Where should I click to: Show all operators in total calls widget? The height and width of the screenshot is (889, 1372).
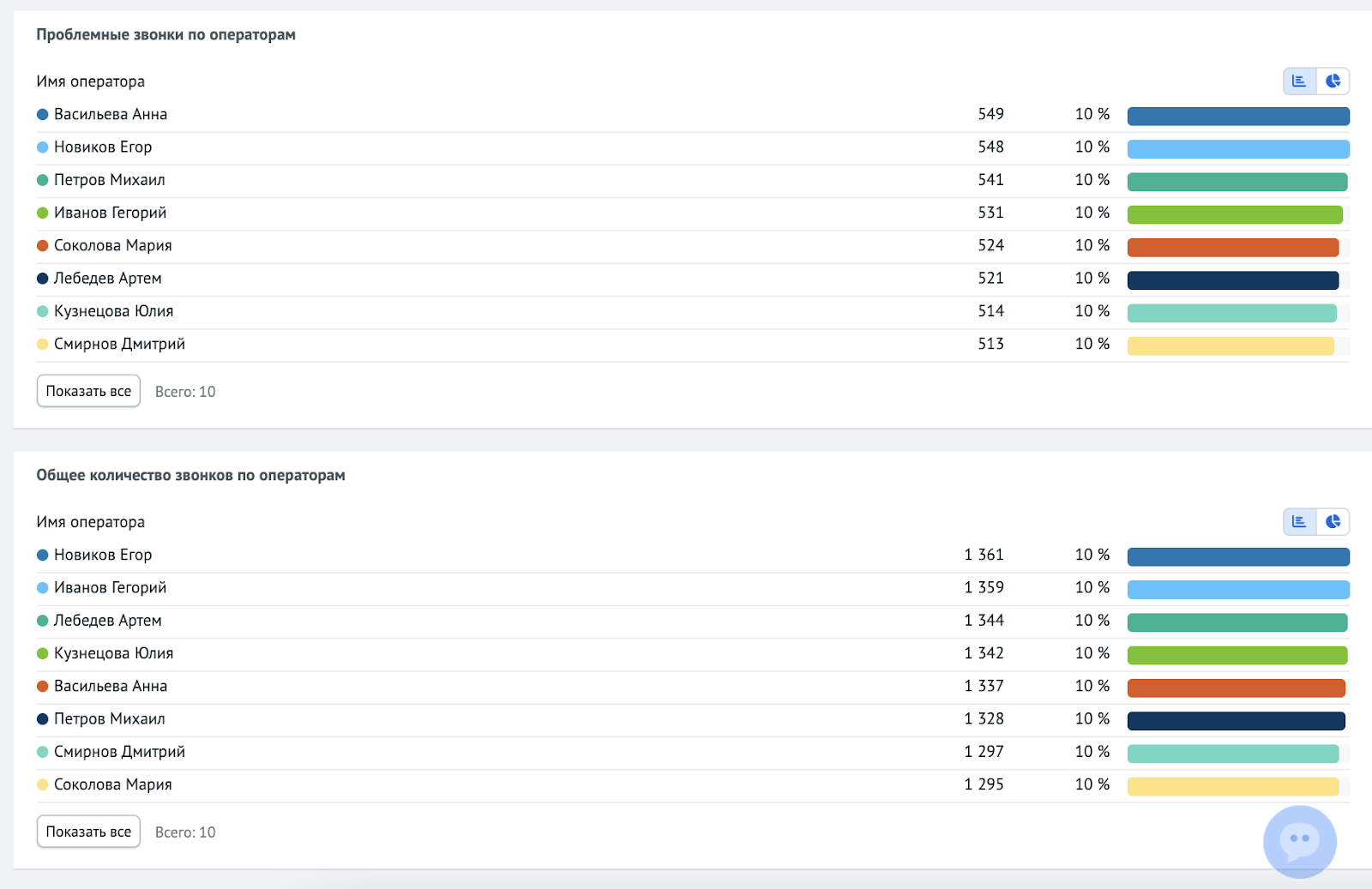pos(88,832)
